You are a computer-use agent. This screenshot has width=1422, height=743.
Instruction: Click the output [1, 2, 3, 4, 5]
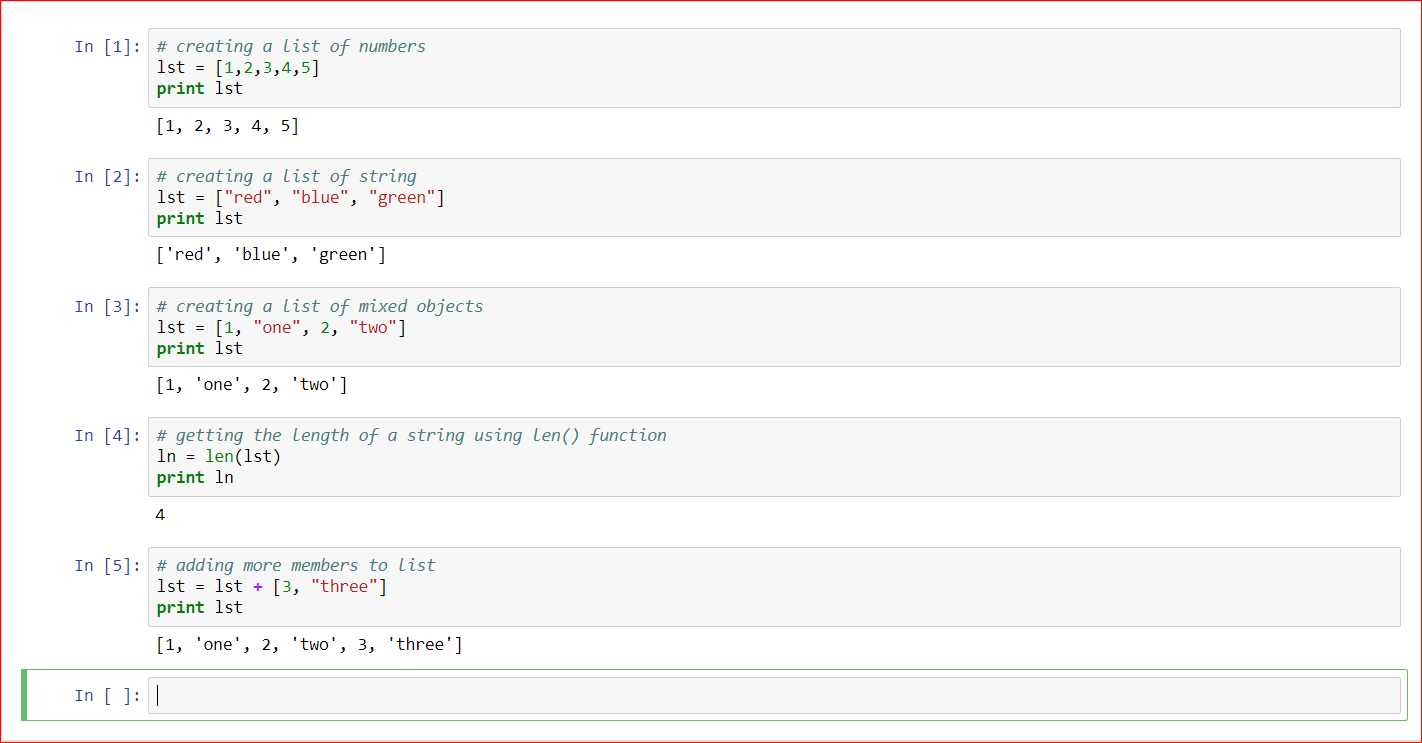click(x=228, y=126)
